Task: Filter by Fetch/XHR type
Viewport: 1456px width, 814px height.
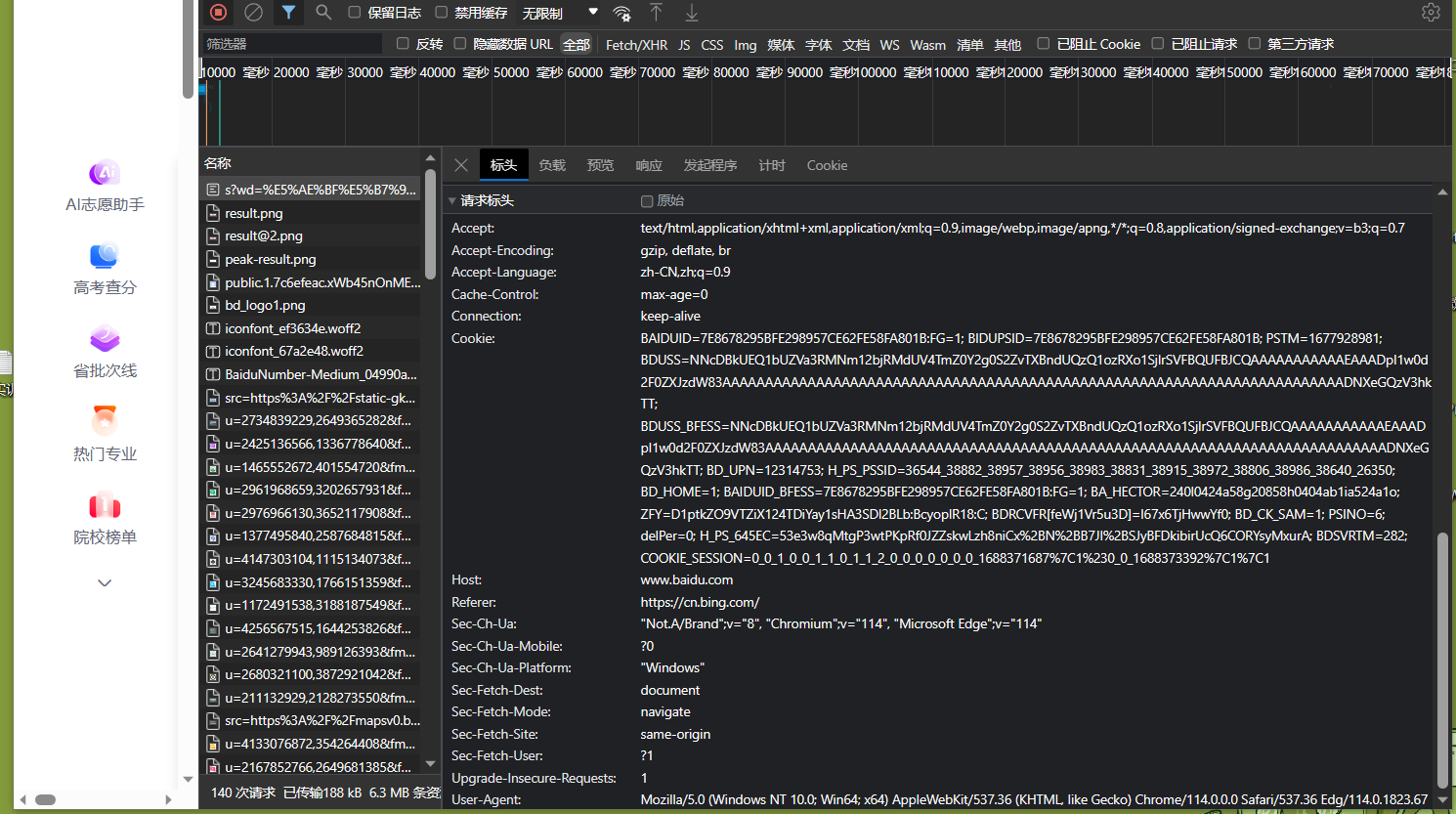Action: [636, 45]
